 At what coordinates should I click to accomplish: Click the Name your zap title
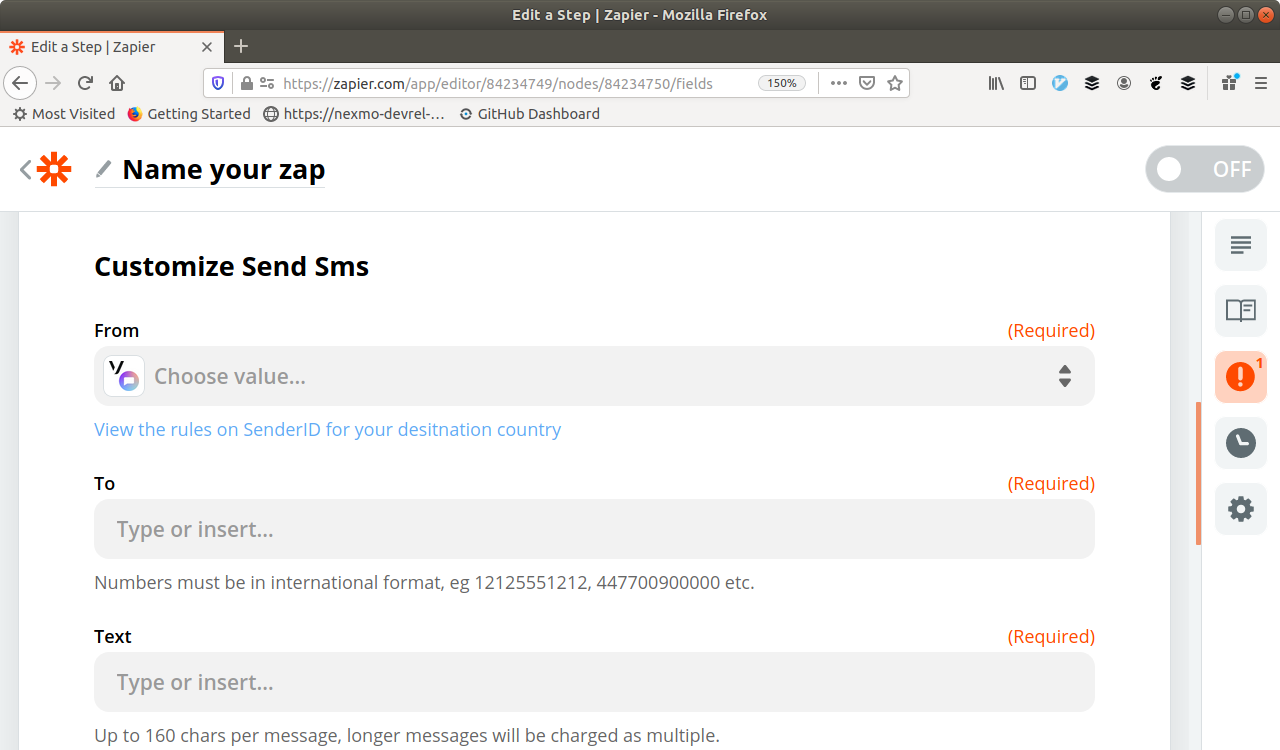(223, 169)
